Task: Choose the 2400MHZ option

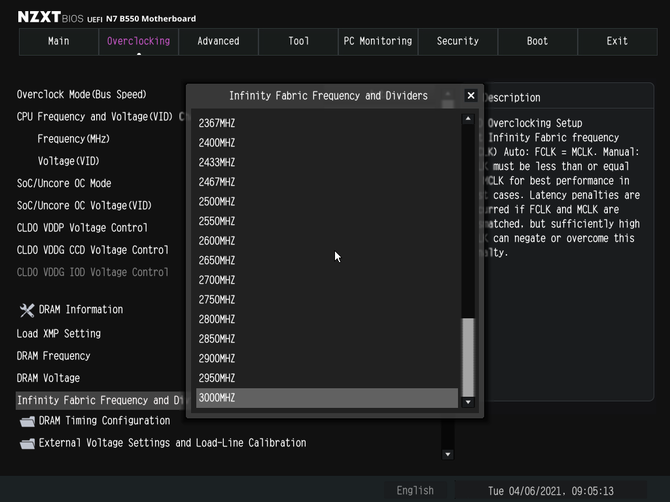Action: [x=327, y=143]
